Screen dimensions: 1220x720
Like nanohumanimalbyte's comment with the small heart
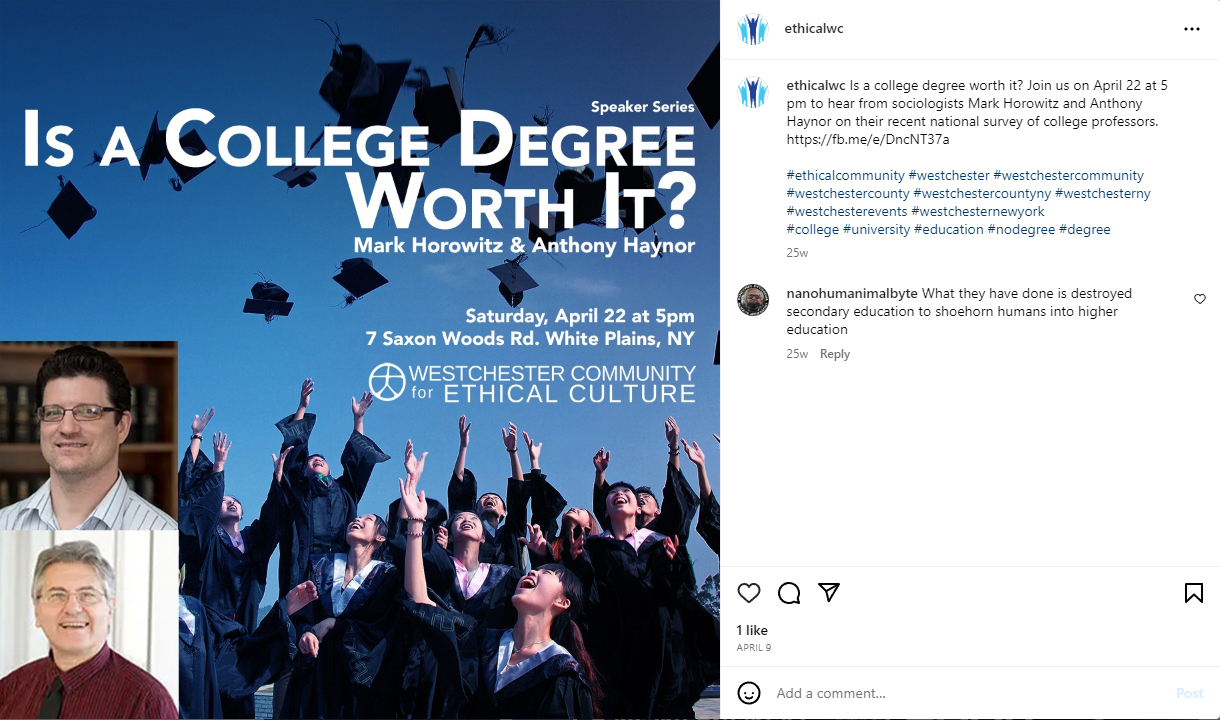pos(1200,299)
